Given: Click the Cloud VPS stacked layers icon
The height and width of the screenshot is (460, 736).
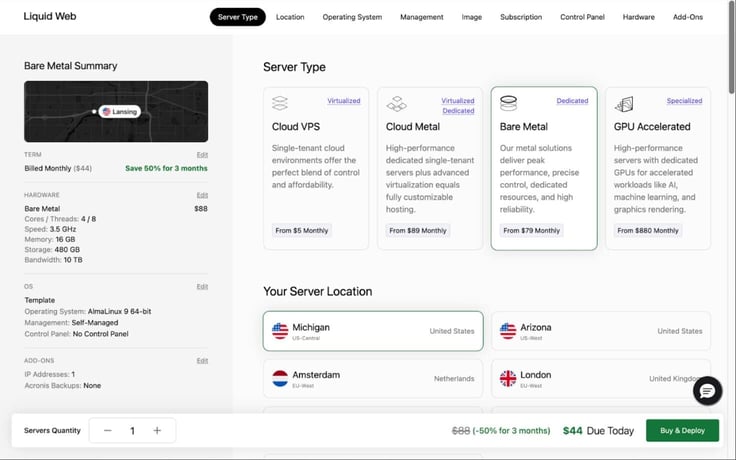Looking at the screenshot, I should 280,103.
